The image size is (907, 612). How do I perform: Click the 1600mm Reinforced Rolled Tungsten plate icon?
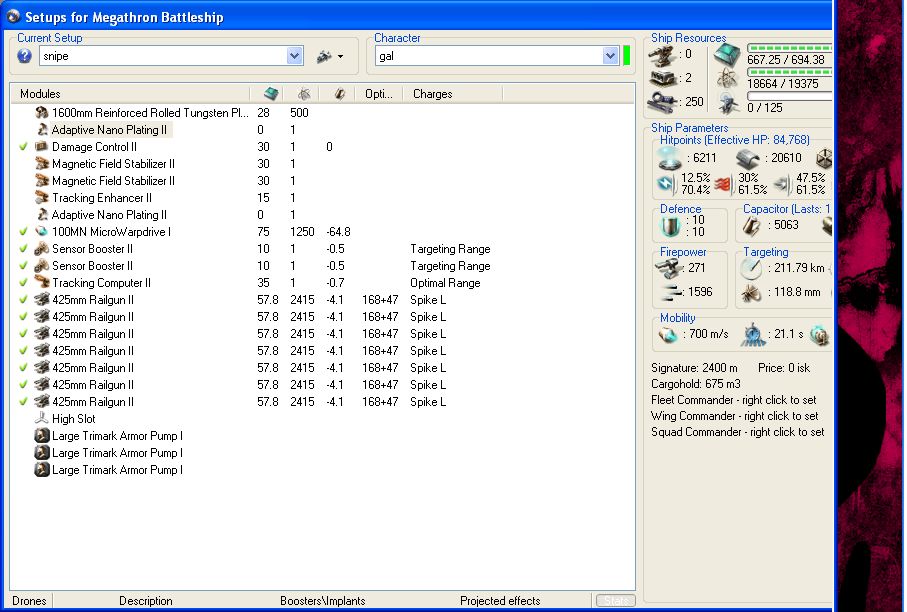tap(42, 113)
